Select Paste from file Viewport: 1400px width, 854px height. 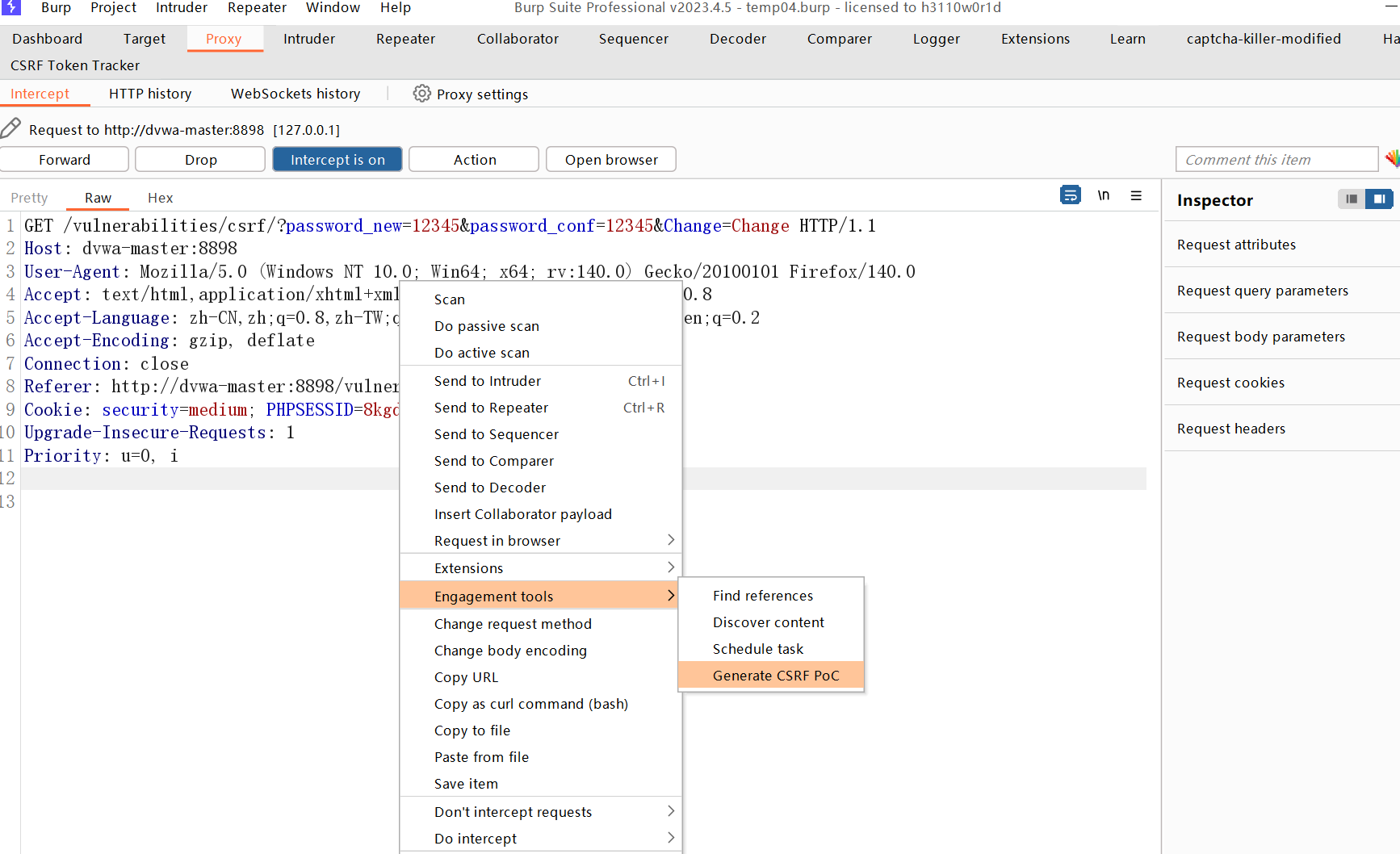coord(541,757)
